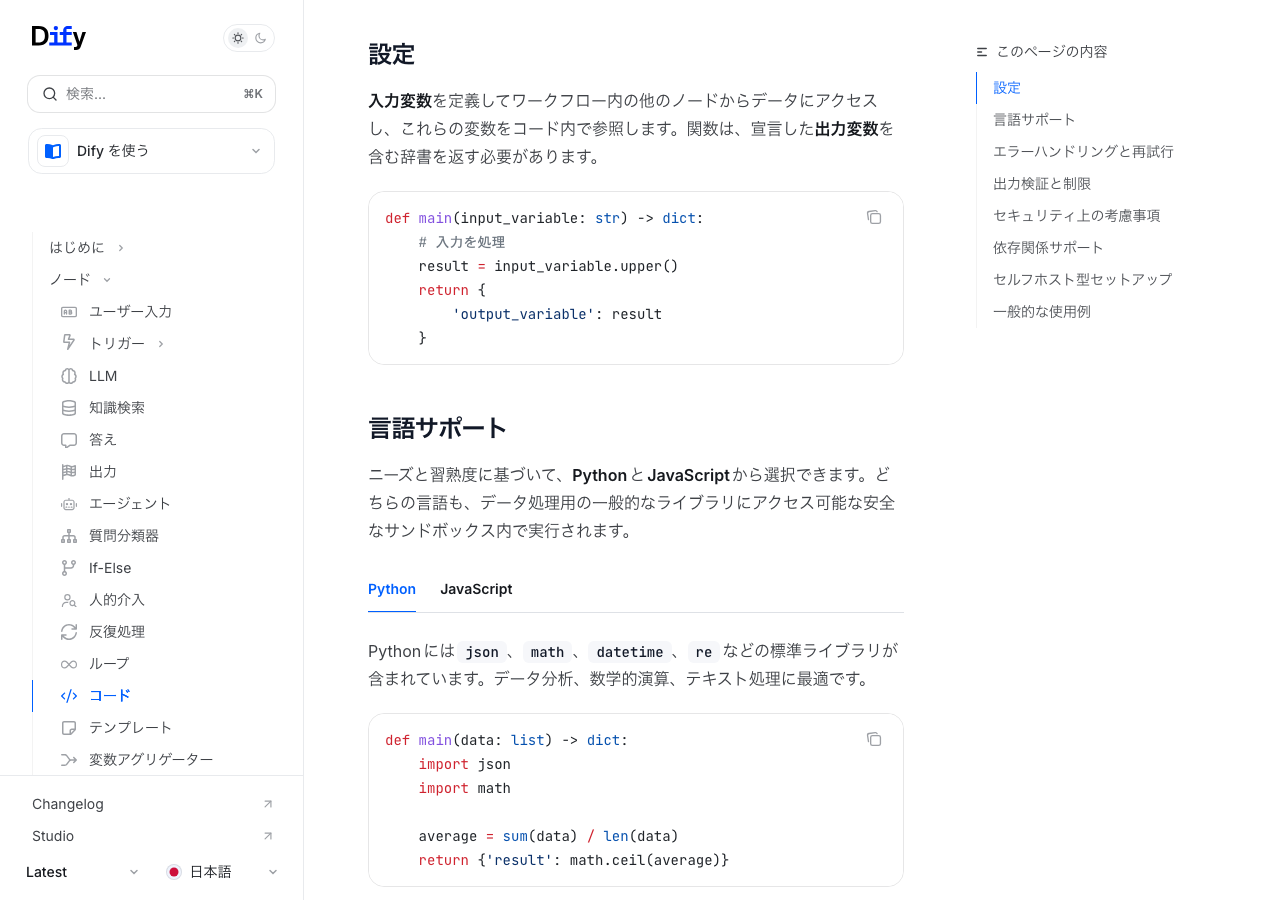The image size is (1280, 900).
Task: Click the 質問分類器 hierarchy icon
Action: [69, 536]
